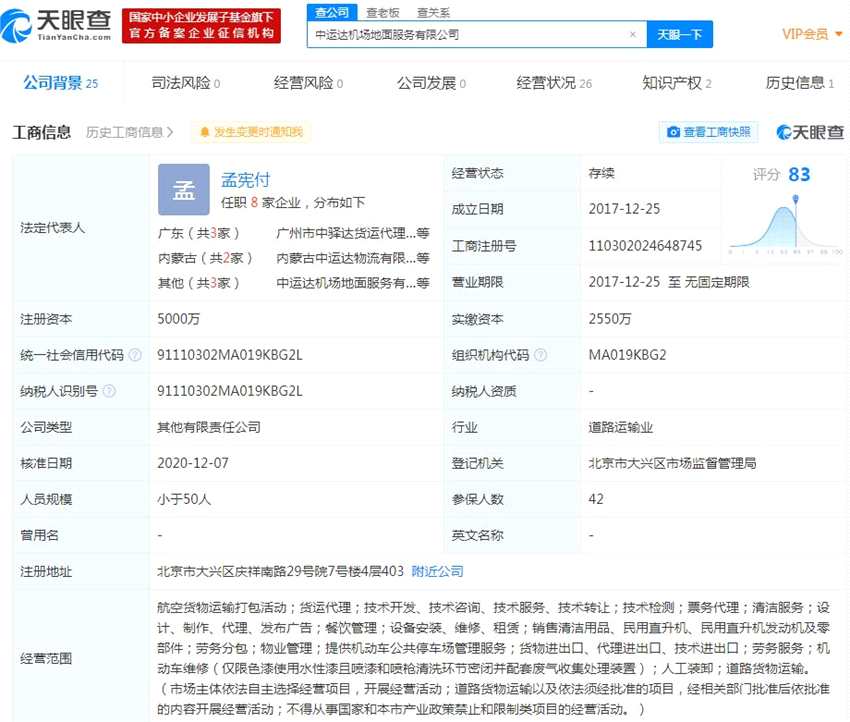
Task: Open the 知识产权 section tab
Action: (x=677, y=83)
